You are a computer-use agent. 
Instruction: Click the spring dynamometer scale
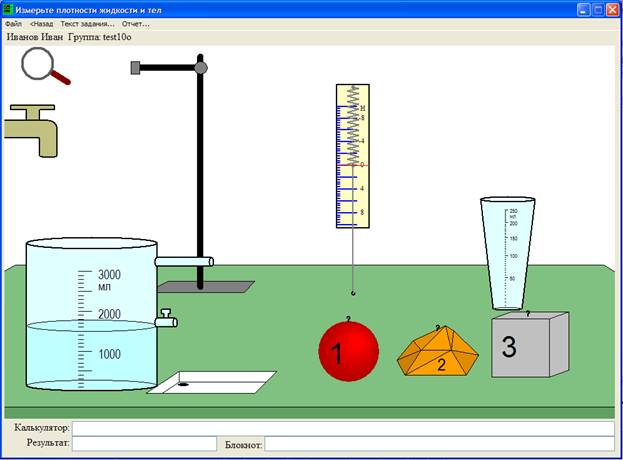pyautogui.click(x=353, y=156)
